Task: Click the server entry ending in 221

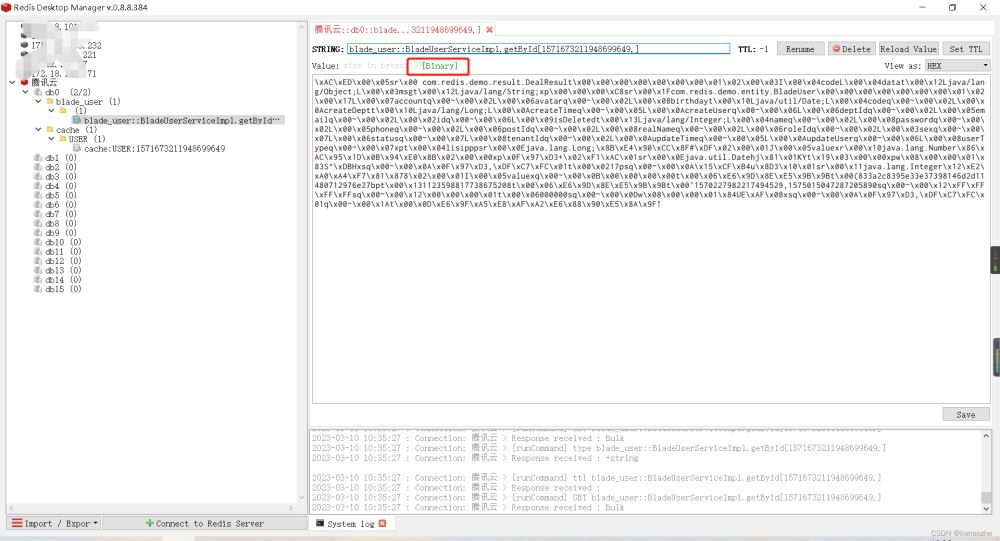Action: coord(89,55)
